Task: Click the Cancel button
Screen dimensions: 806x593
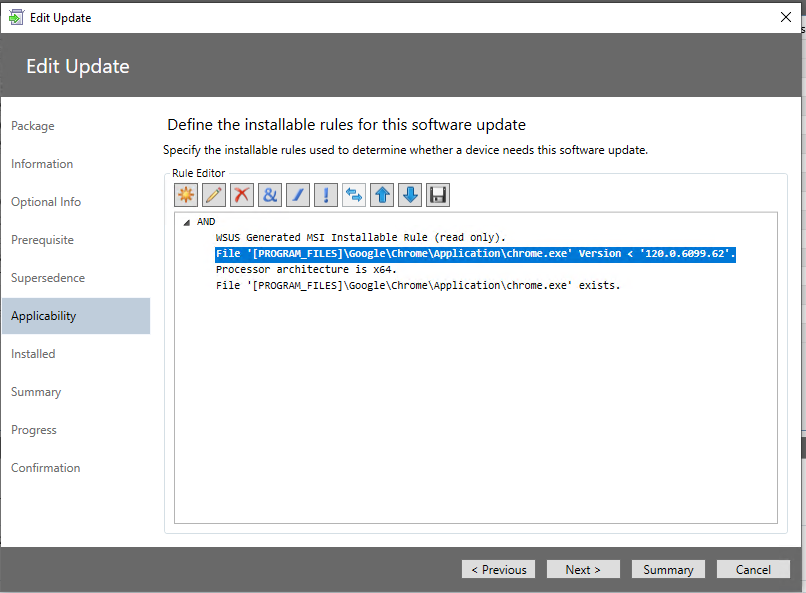Action: (754, 569)
